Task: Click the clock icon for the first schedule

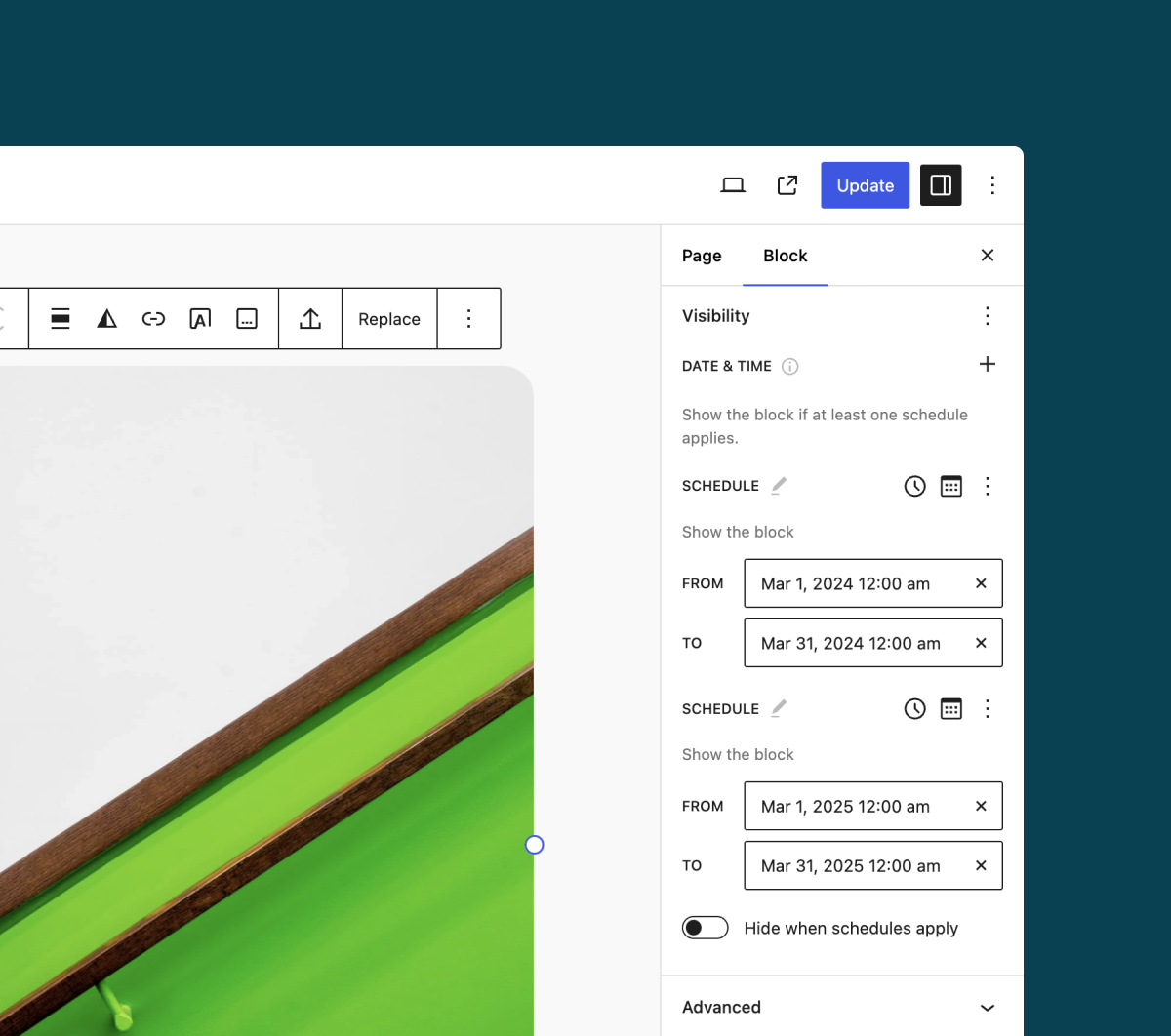Action: coord(914,486)
